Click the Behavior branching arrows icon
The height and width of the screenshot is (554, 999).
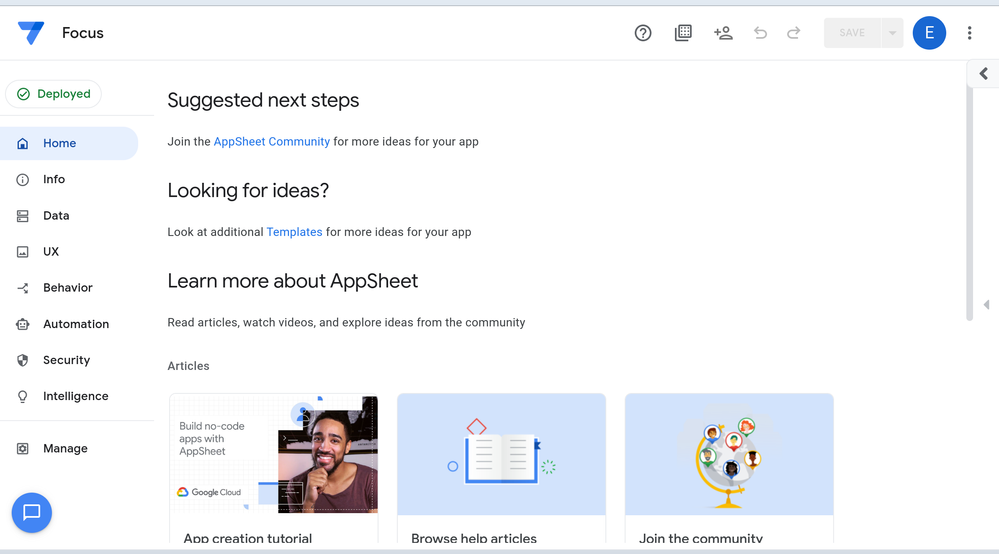[x=23, y=288]
